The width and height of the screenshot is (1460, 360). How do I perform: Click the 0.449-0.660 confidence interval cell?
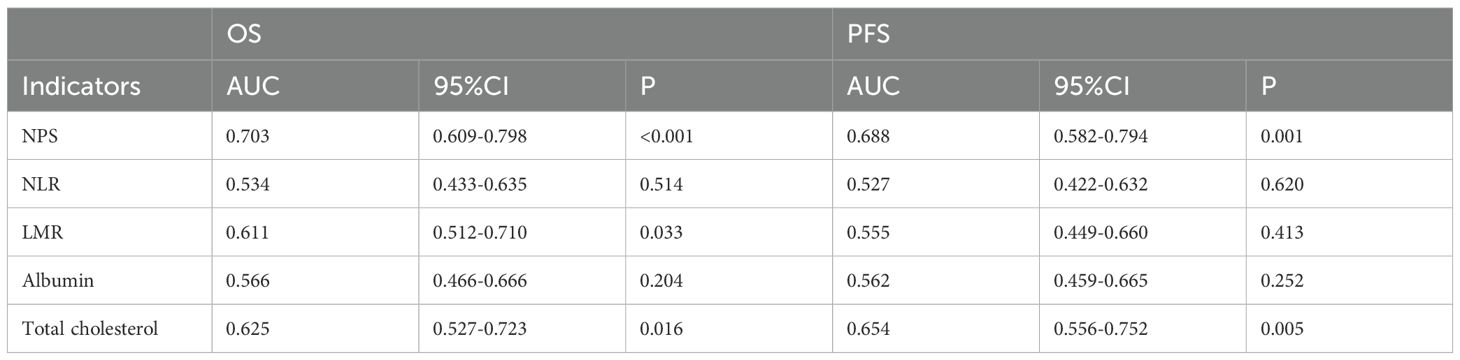(x=1099, y=233)
